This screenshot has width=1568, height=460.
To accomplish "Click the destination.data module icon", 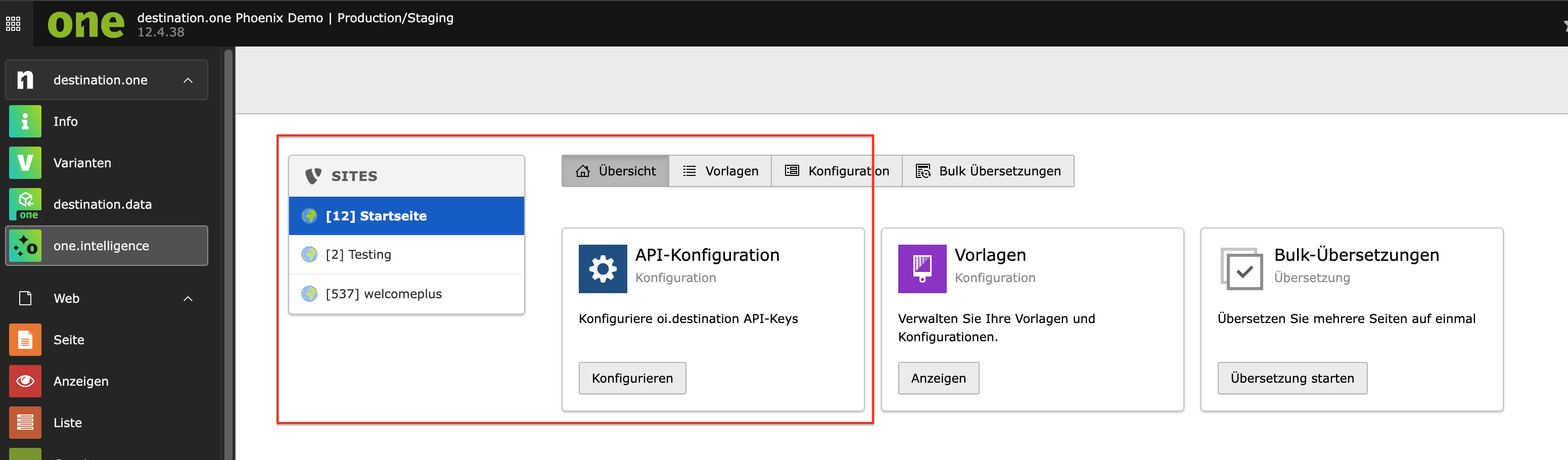I will (25, 204).
